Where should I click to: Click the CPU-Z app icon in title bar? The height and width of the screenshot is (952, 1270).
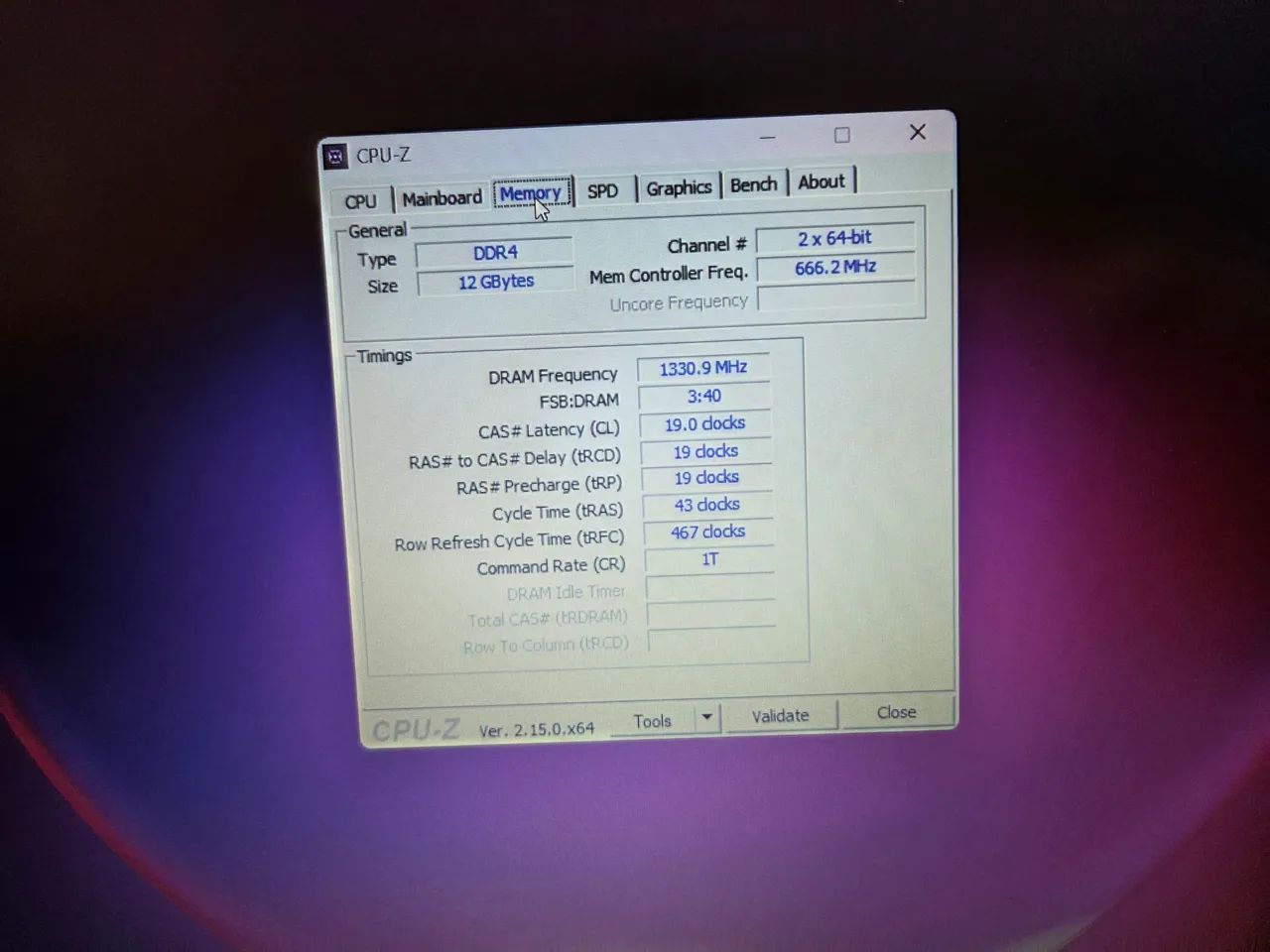point(335,157)
